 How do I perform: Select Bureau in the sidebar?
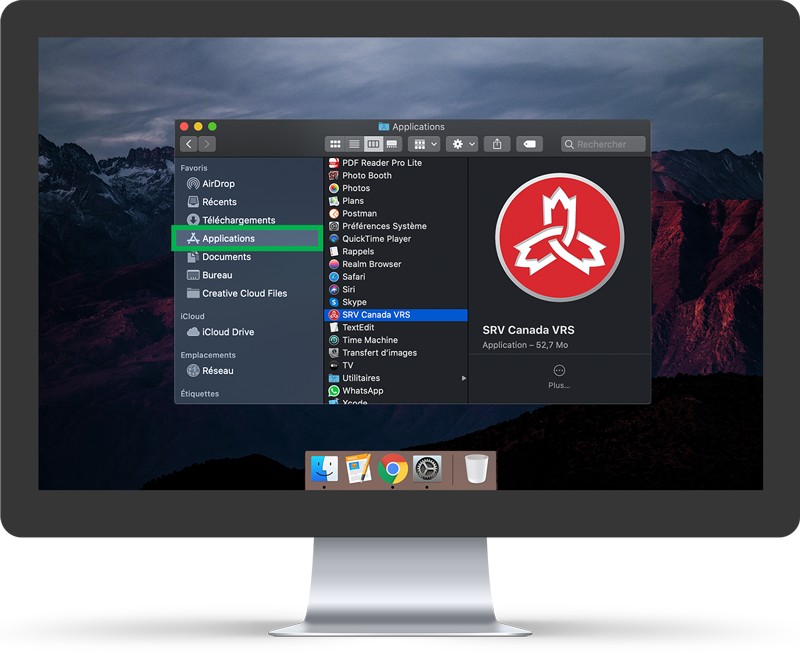(248, 275)
